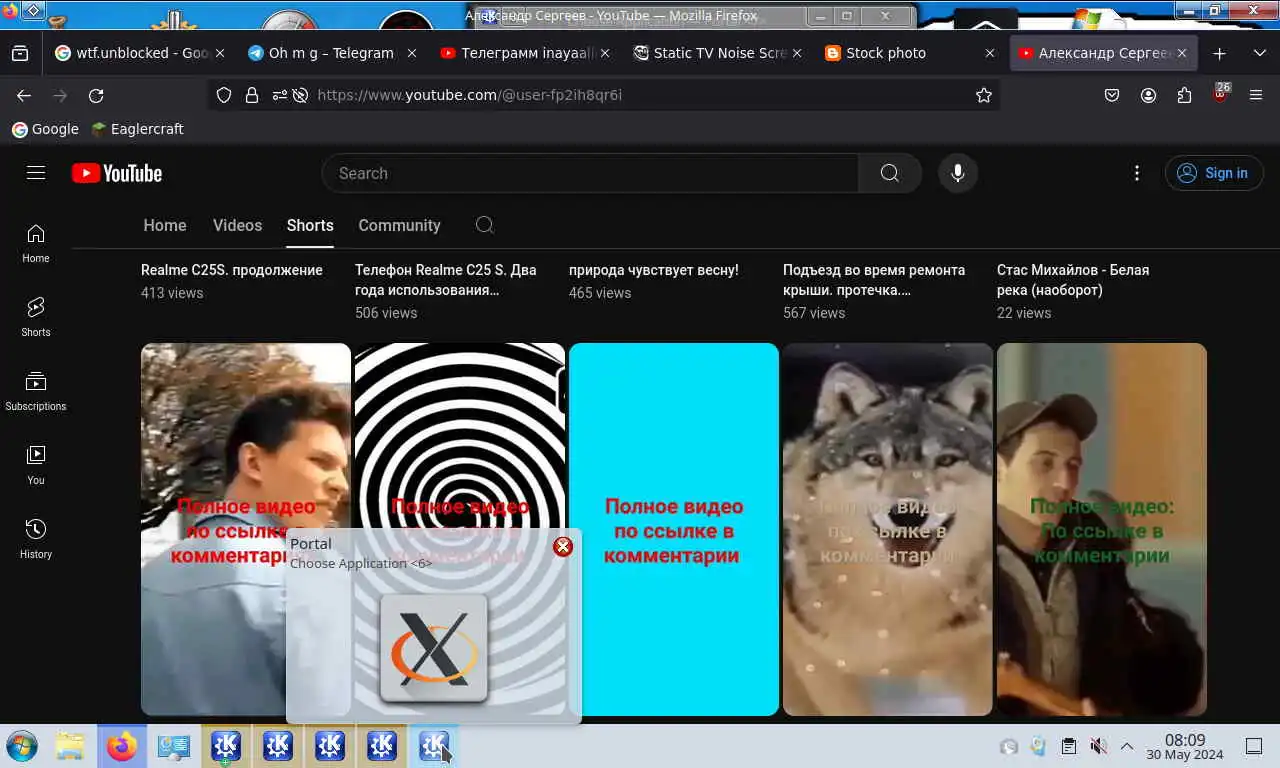The height and width of the screenshot is (768, 1280).
Task: Open short 'Подъезд во время ремонта крыши'
Action: coord(874,280)
